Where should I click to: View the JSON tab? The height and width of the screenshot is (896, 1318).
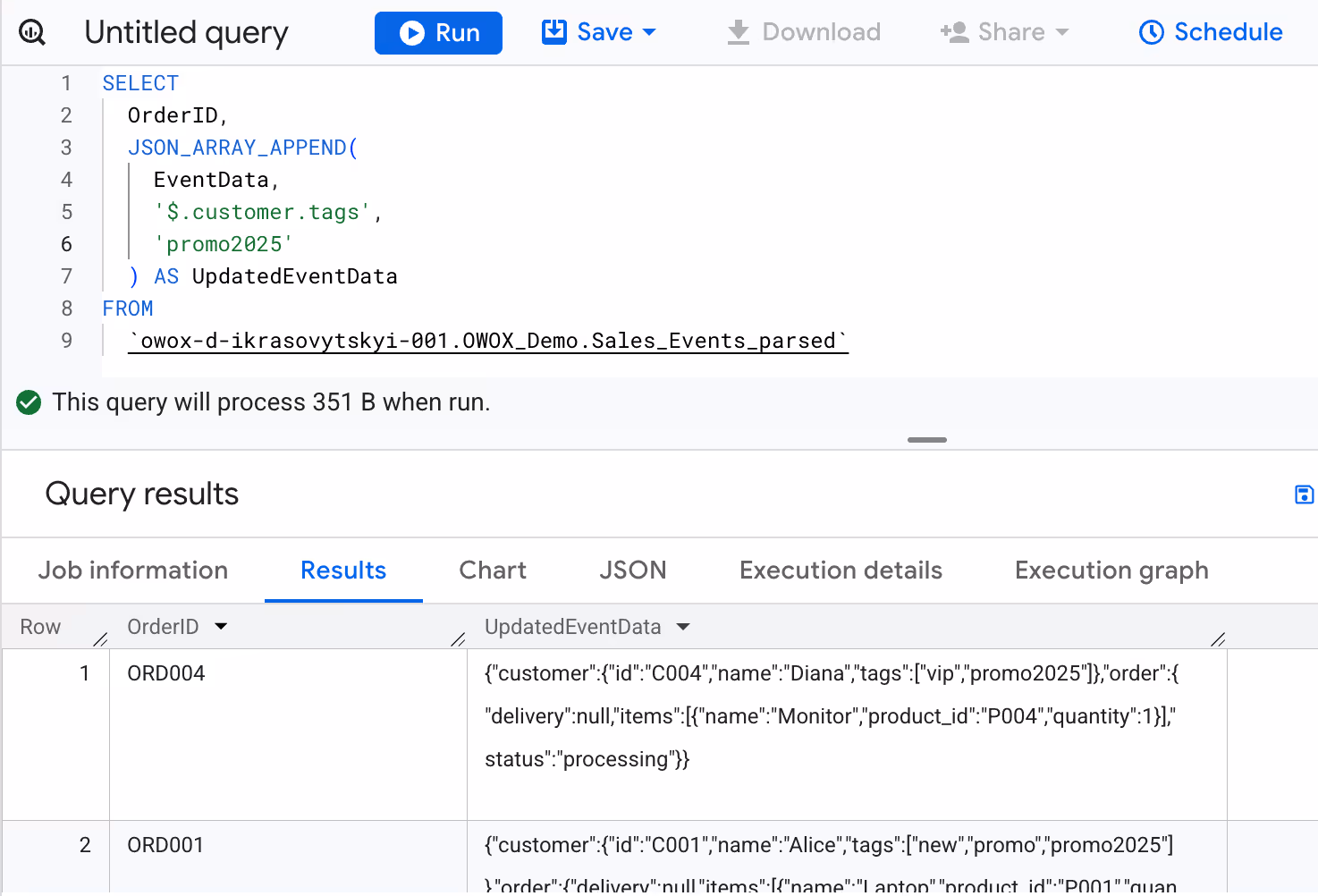point(633,571)
